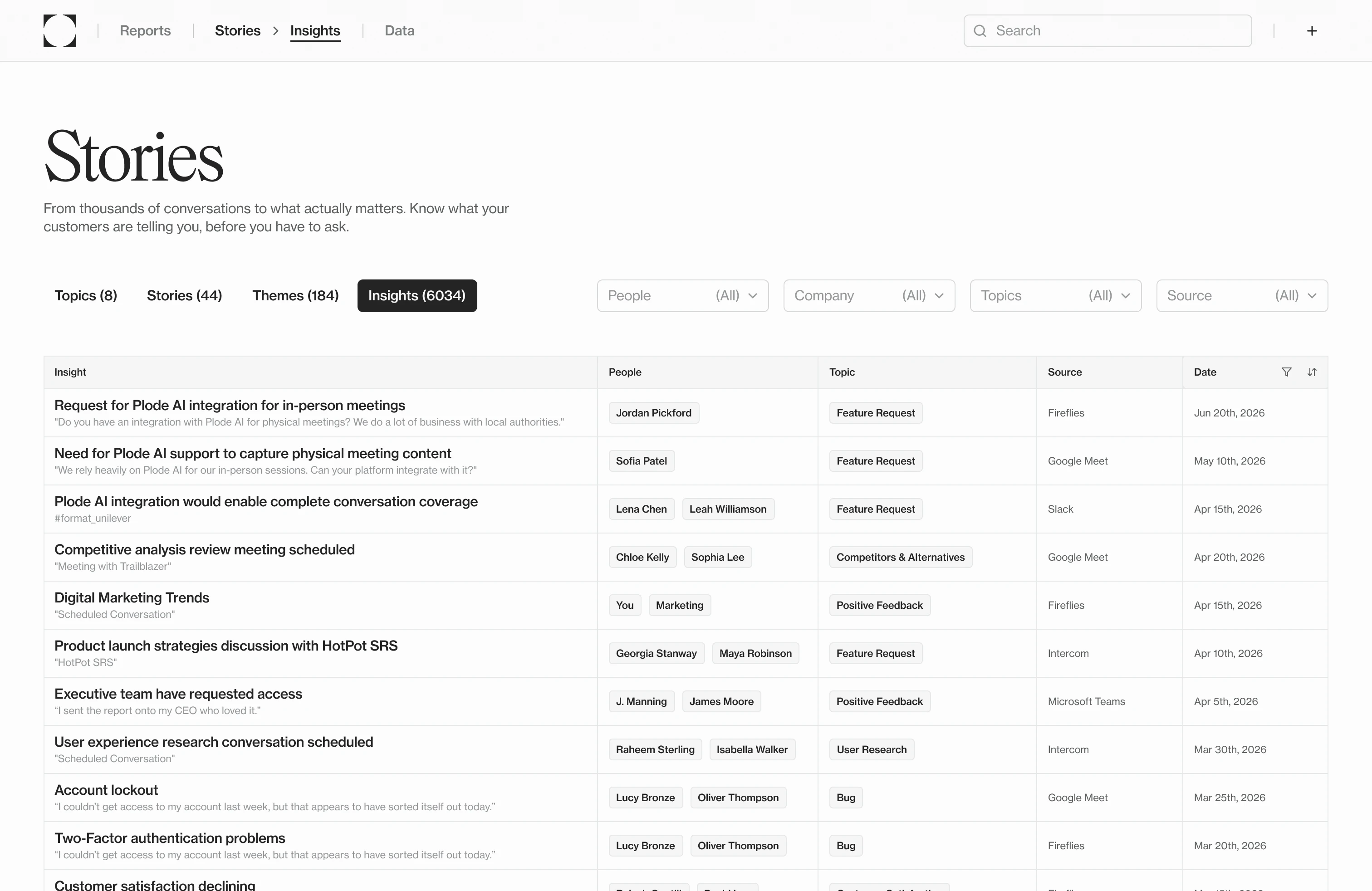
Task: Click the Marketing people tag
Action: click(x=679, y=605)
